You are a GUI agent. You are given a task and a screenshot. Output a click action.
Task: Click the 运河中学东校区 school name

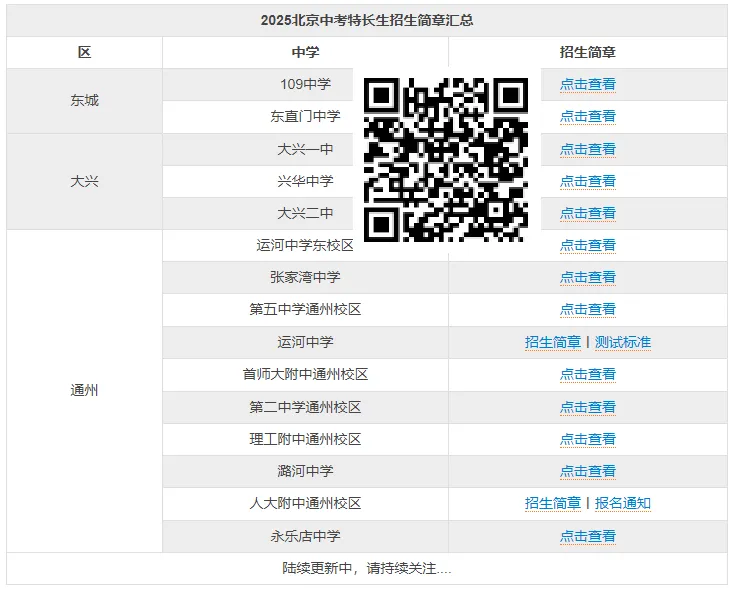click(305, 245)
